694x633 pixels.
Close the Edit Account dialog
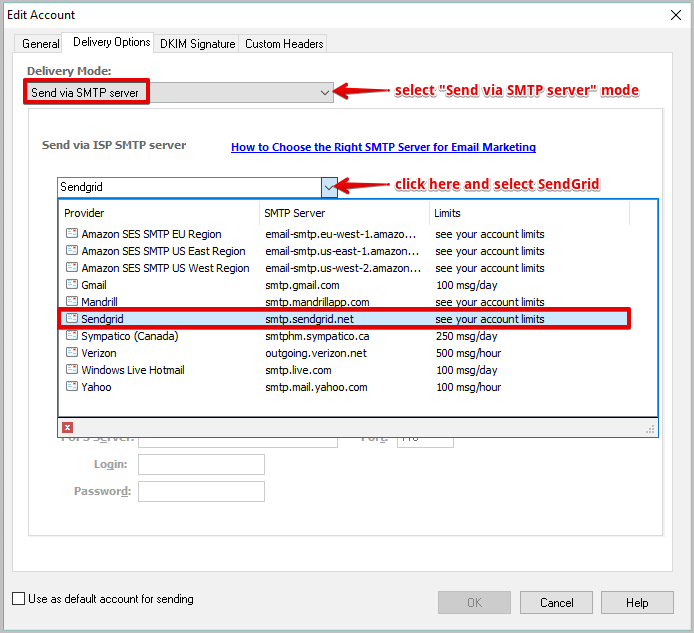coord(675,15)
